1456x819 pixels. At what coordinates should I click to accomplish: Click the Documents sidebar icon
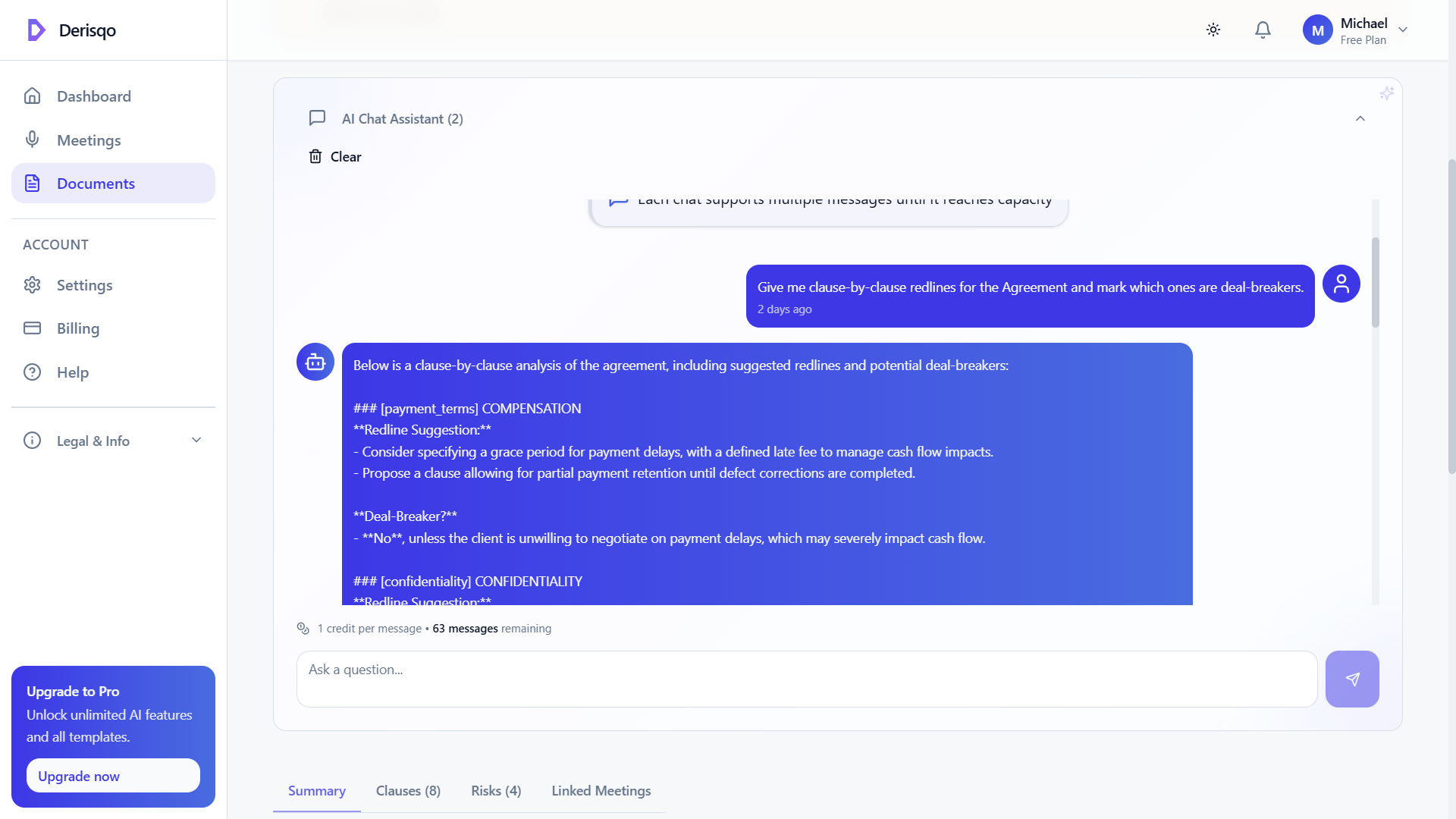32,183
